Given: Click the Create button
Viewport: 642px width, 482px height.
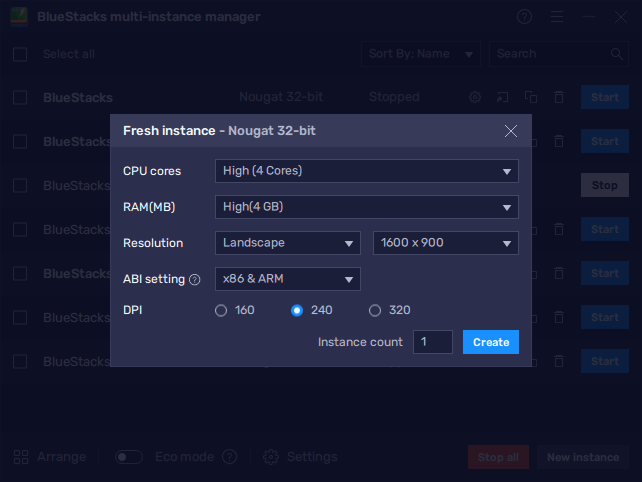Looking at the screenshot, I should coord(491,342).
